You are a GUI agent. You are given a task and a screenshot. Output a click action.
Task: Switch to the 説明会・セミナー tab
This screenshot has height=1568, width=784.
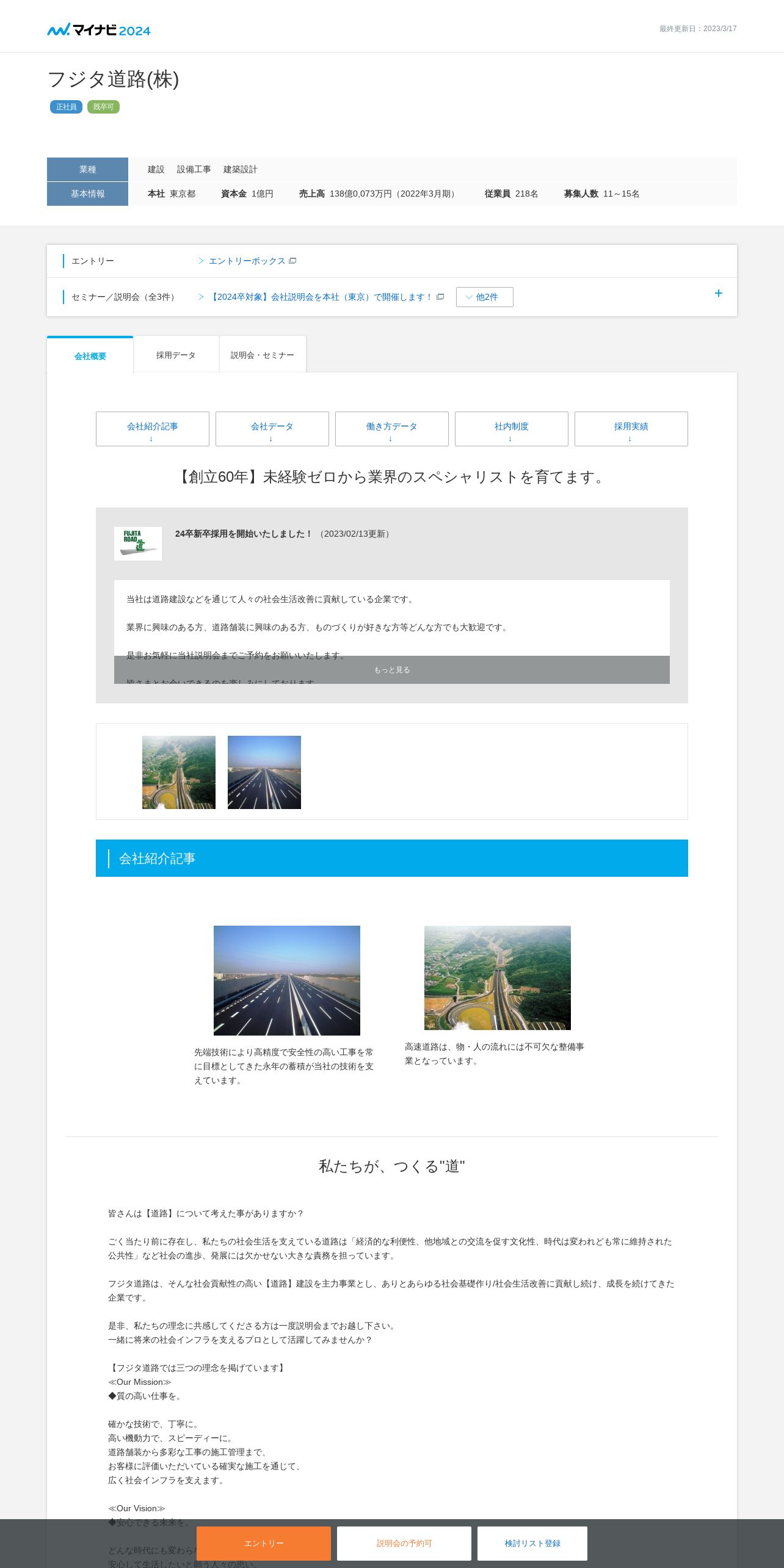click(263, 355)
